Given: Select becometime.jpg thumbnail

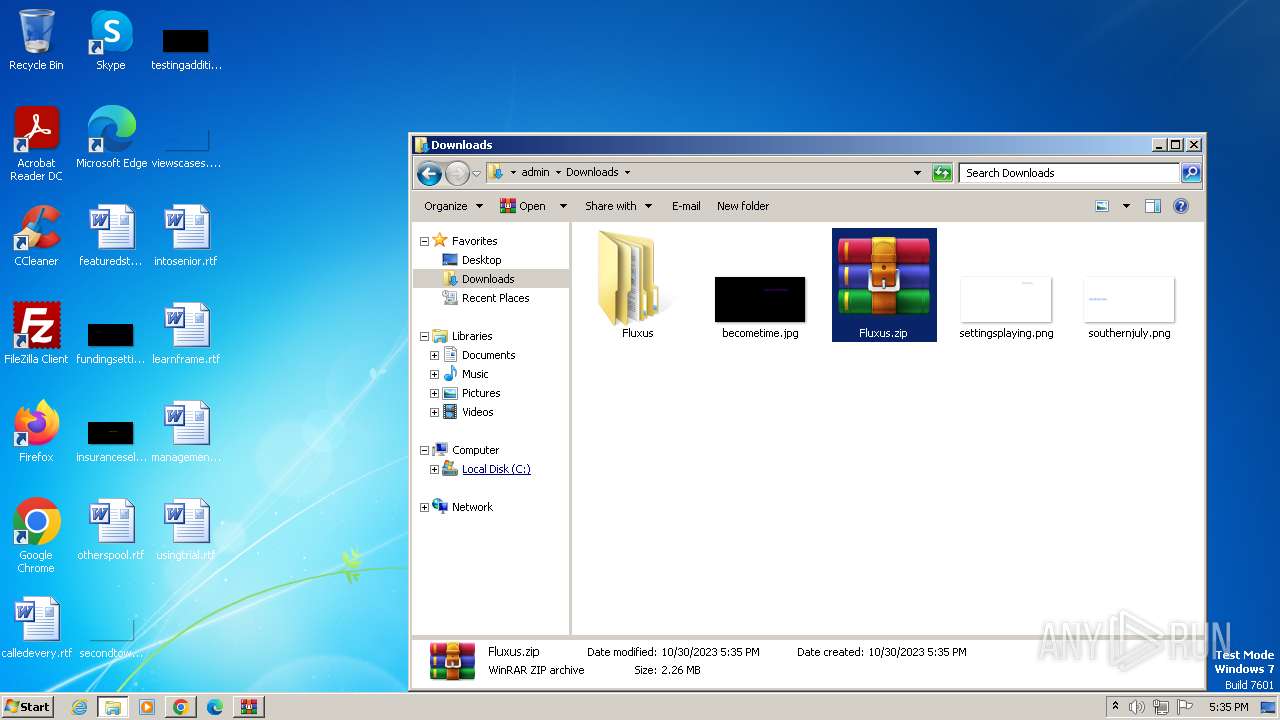Looking at the screenshot, I should click(x=760, y=306).
